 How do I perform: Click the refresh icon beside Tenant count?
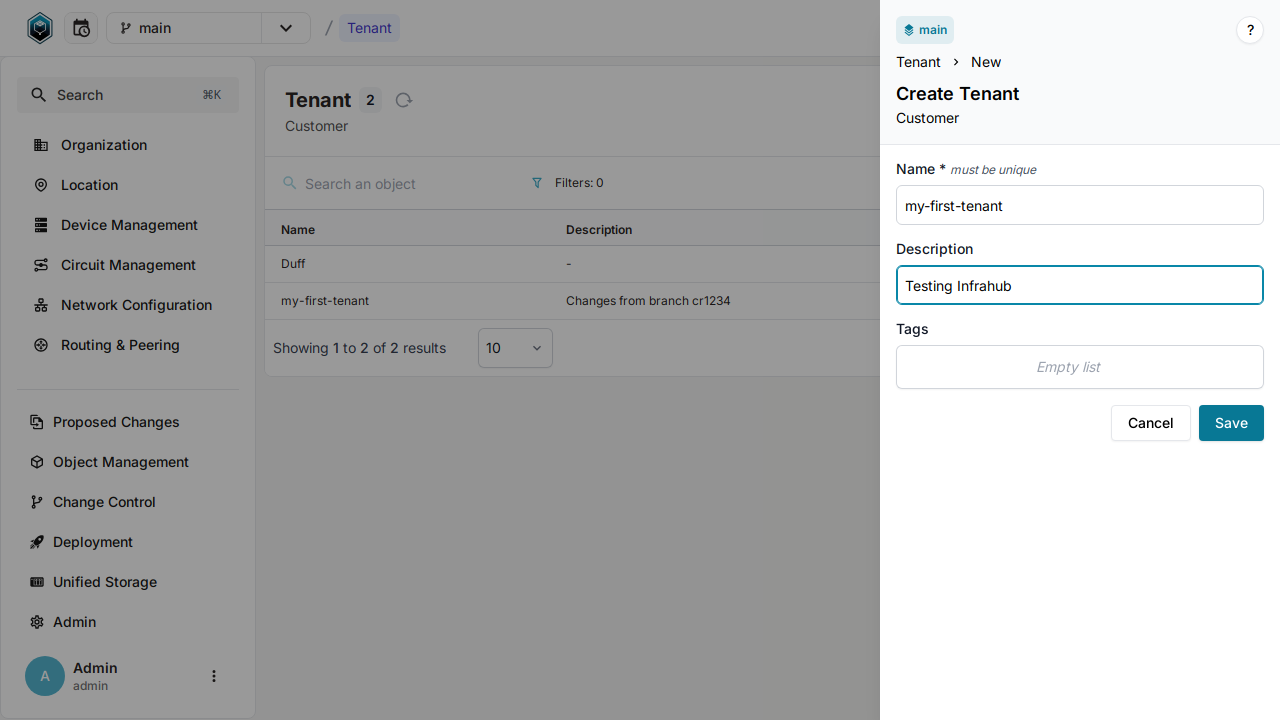pos(403,100)
